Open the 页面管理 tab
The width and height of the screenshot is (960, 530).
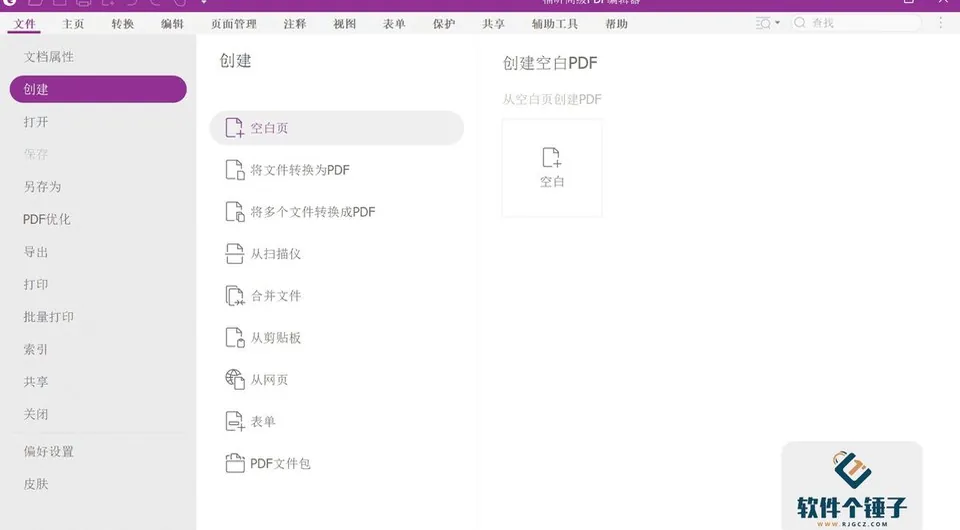click(x=234, y=24)
